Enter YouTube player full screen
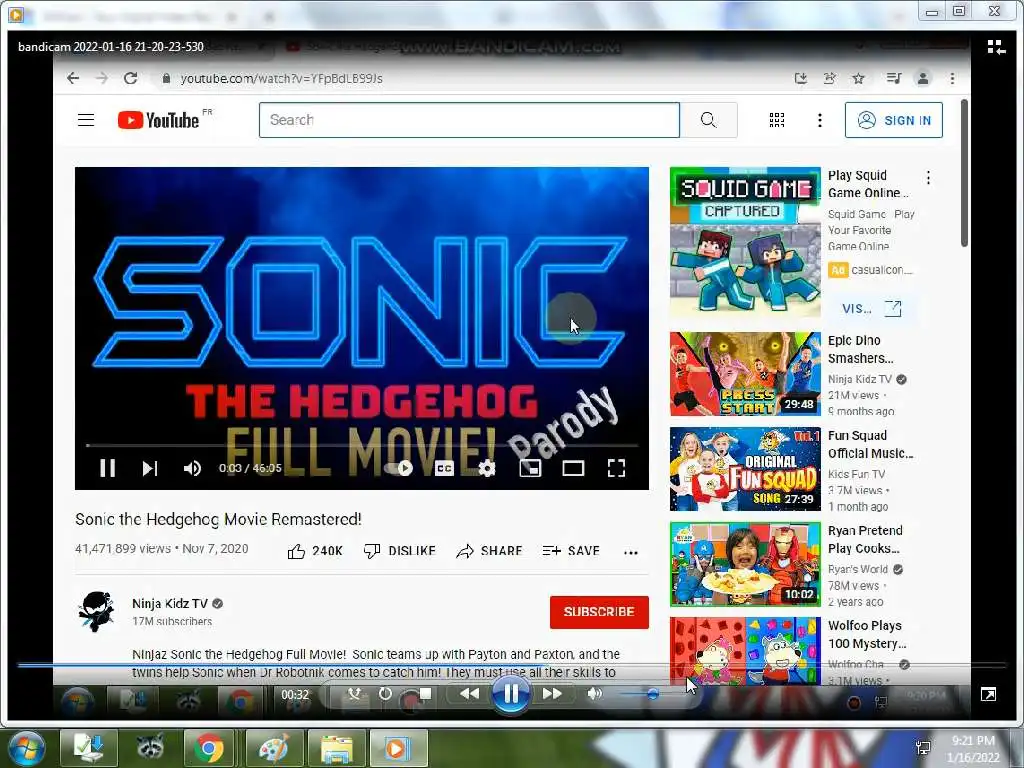The width and height of the screenshot is (1024, 768). 616,468
